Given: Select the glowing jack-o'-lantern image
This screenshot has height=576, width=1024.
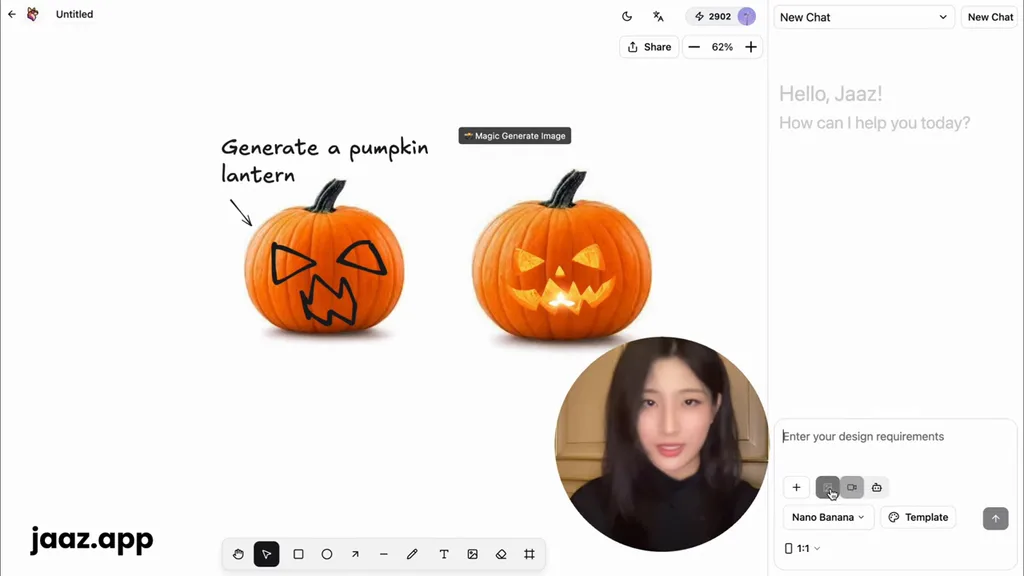Looking at the screenshot, I should pos(562,256).
